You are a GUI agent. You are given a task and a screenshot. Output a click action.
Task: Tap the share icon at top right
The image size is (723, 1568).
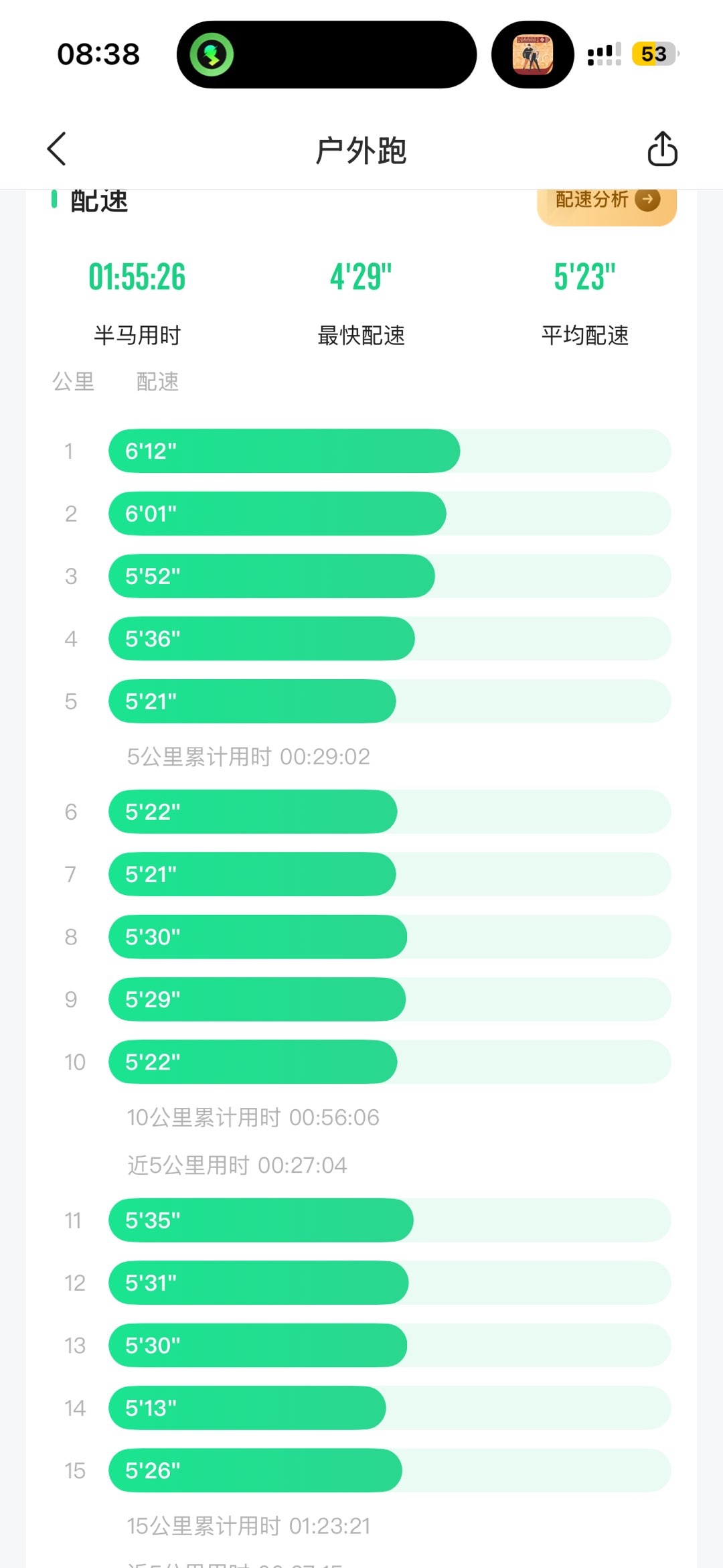tap(662, 149)
